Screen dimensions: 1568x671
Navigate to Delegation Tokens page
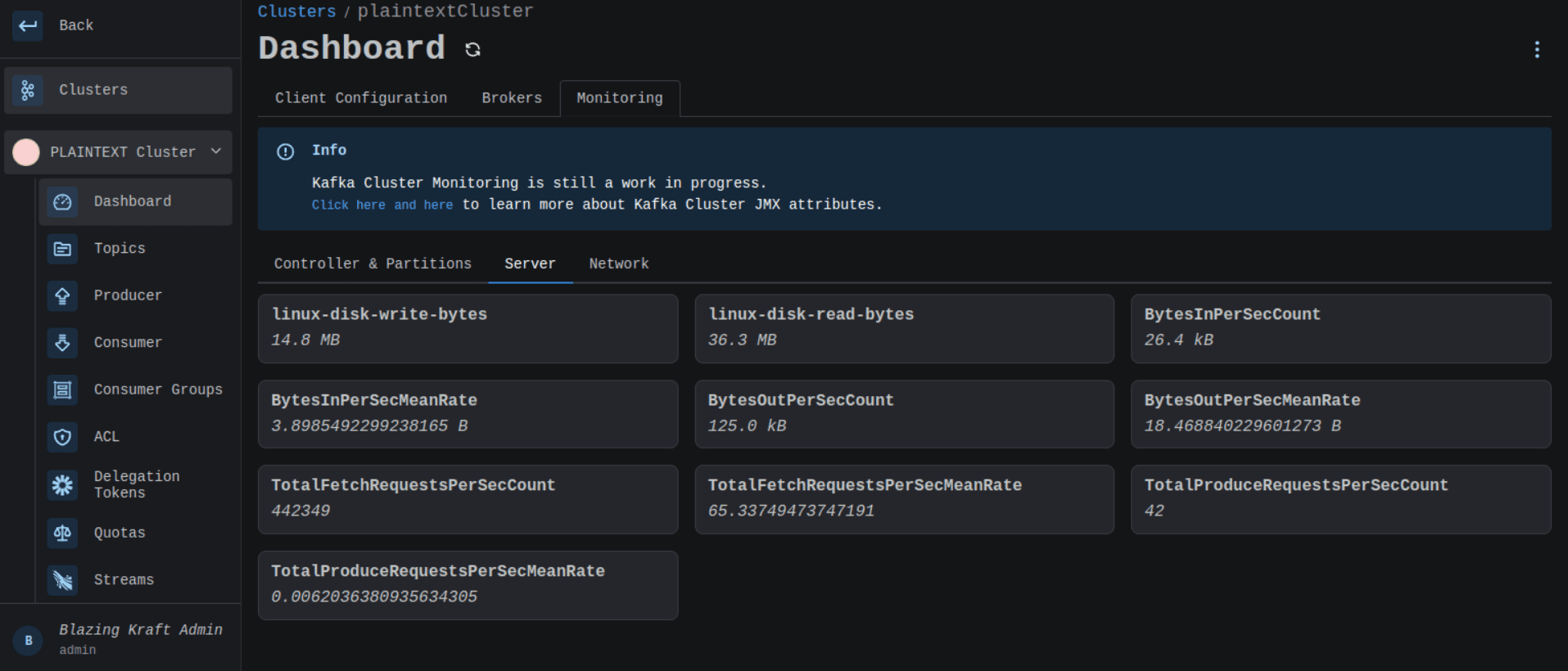136,485
